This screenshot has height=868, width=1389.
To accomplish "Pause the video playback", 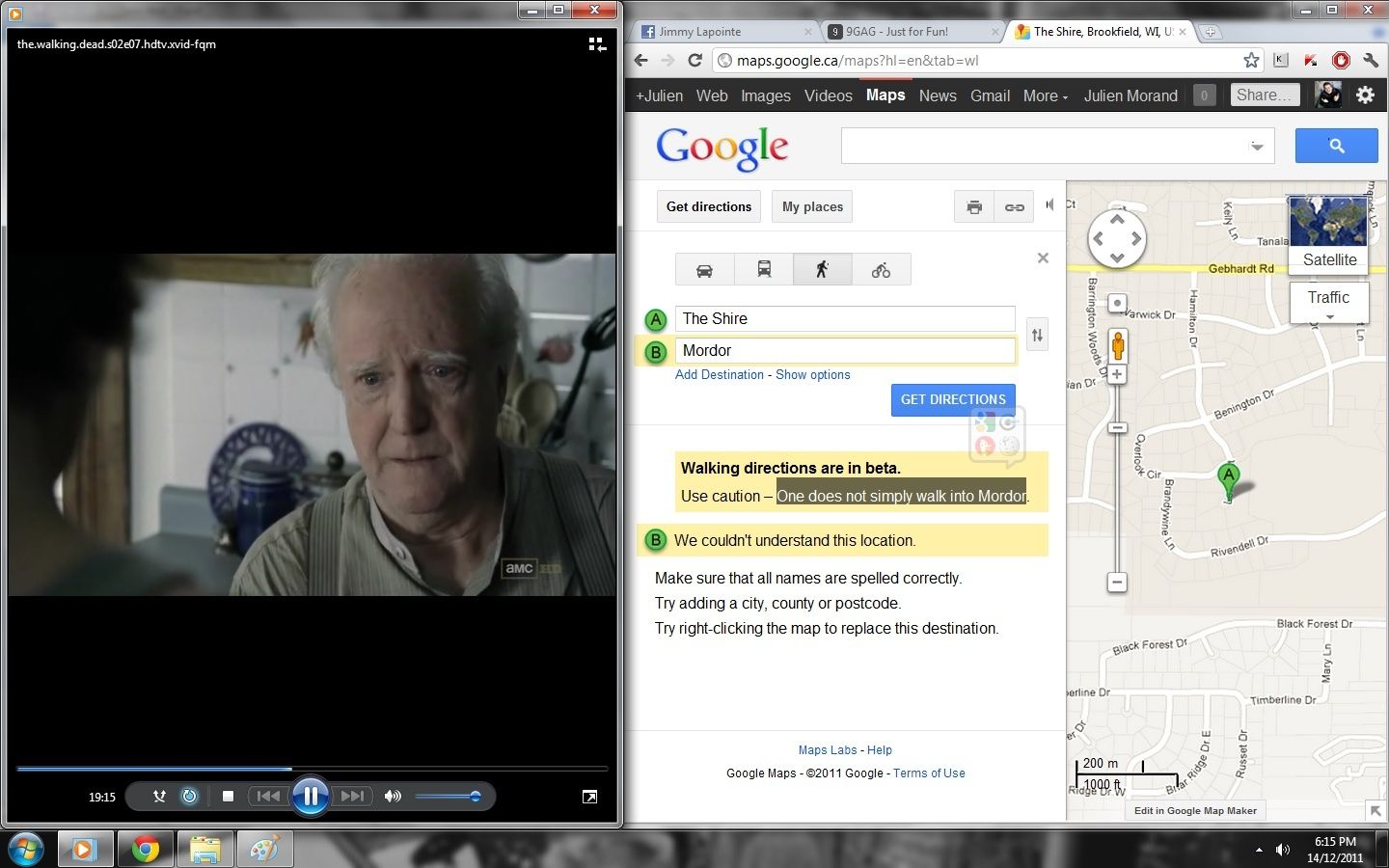I will point(311,796).
